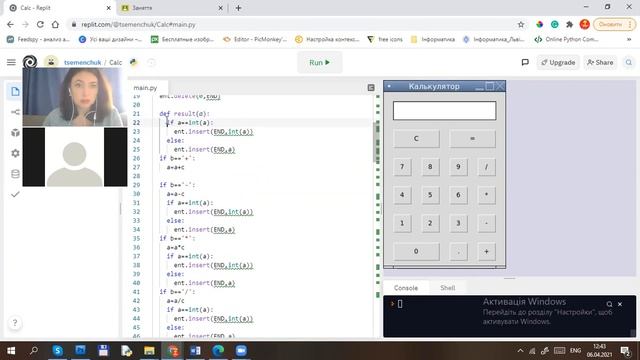Open the chat comment icon

(525, 62)
